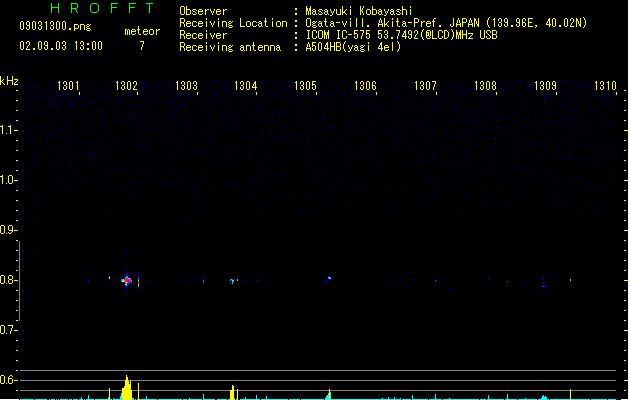This screenshot has height=400, width=629.
Task: Select antenna text A504HB(yagi 4el)
Action: (x=353, y=47)
